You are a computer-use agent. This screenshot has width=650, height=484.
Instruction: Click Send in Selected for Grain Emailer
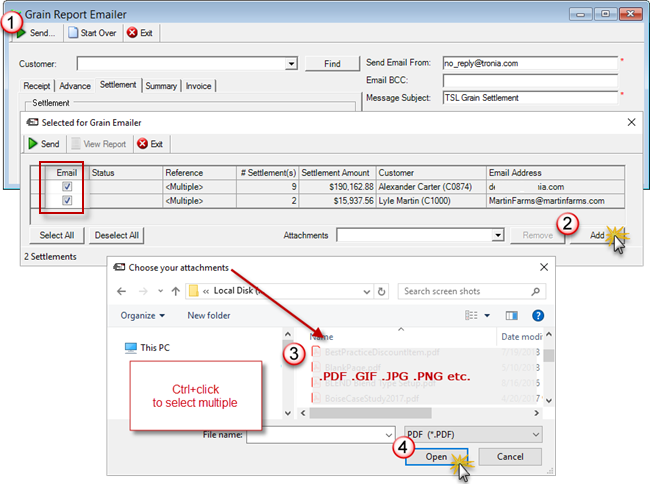tap(44, 144)
